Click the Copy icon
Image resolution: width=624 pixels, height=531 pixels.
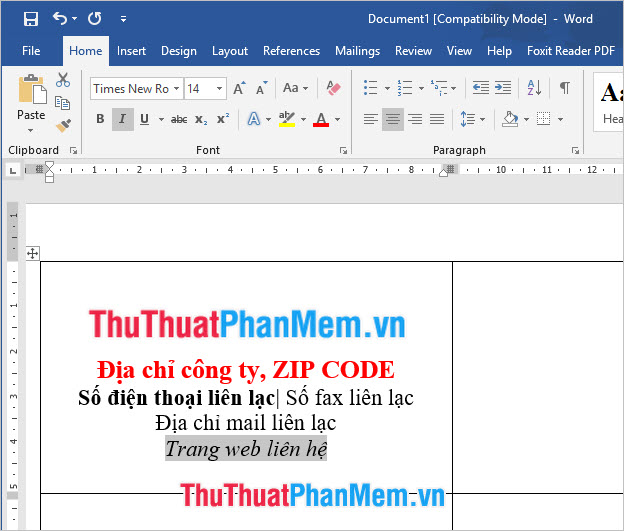(x=62, y=103)
